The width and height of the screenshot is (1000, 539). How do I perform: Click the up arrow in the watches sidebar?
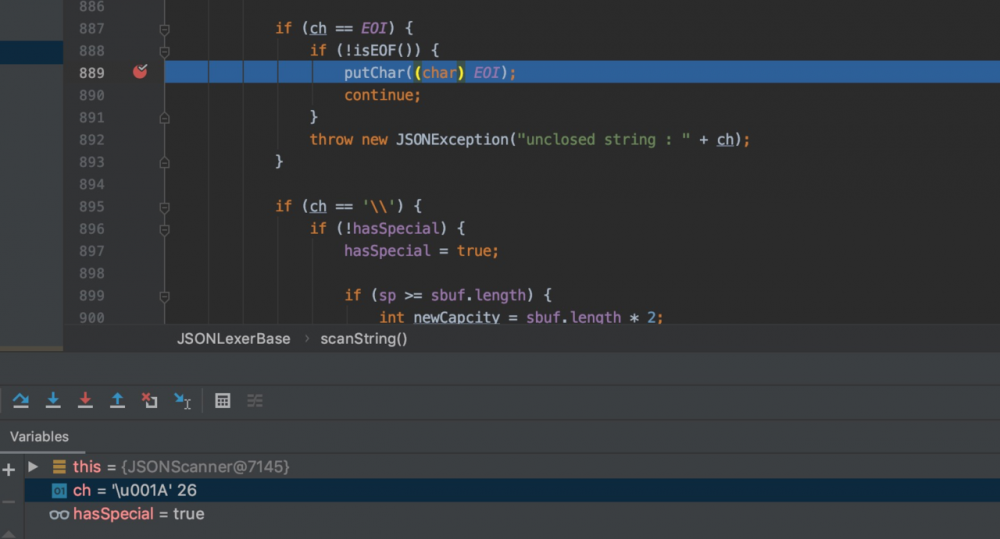(8, 534)
